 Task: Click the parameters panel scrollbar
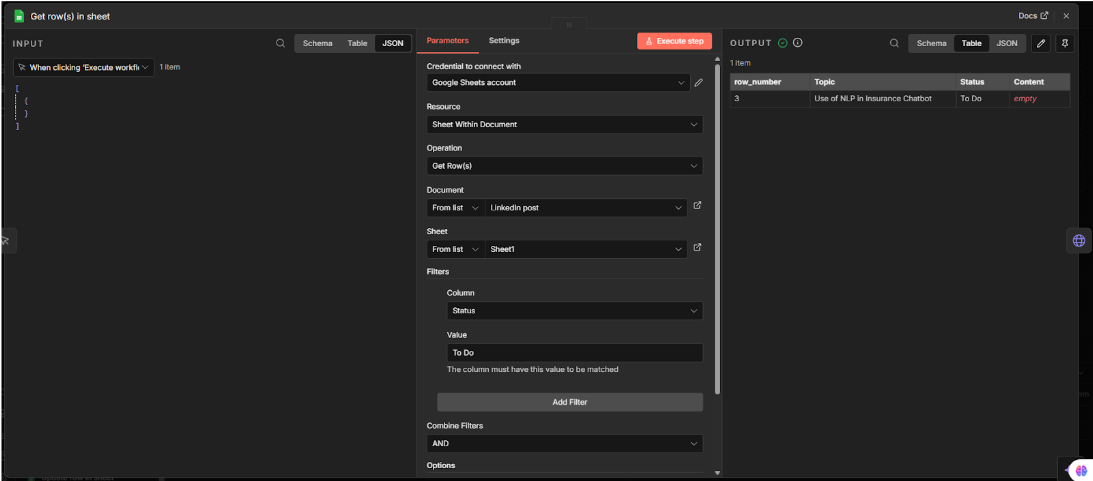(717, 227)
